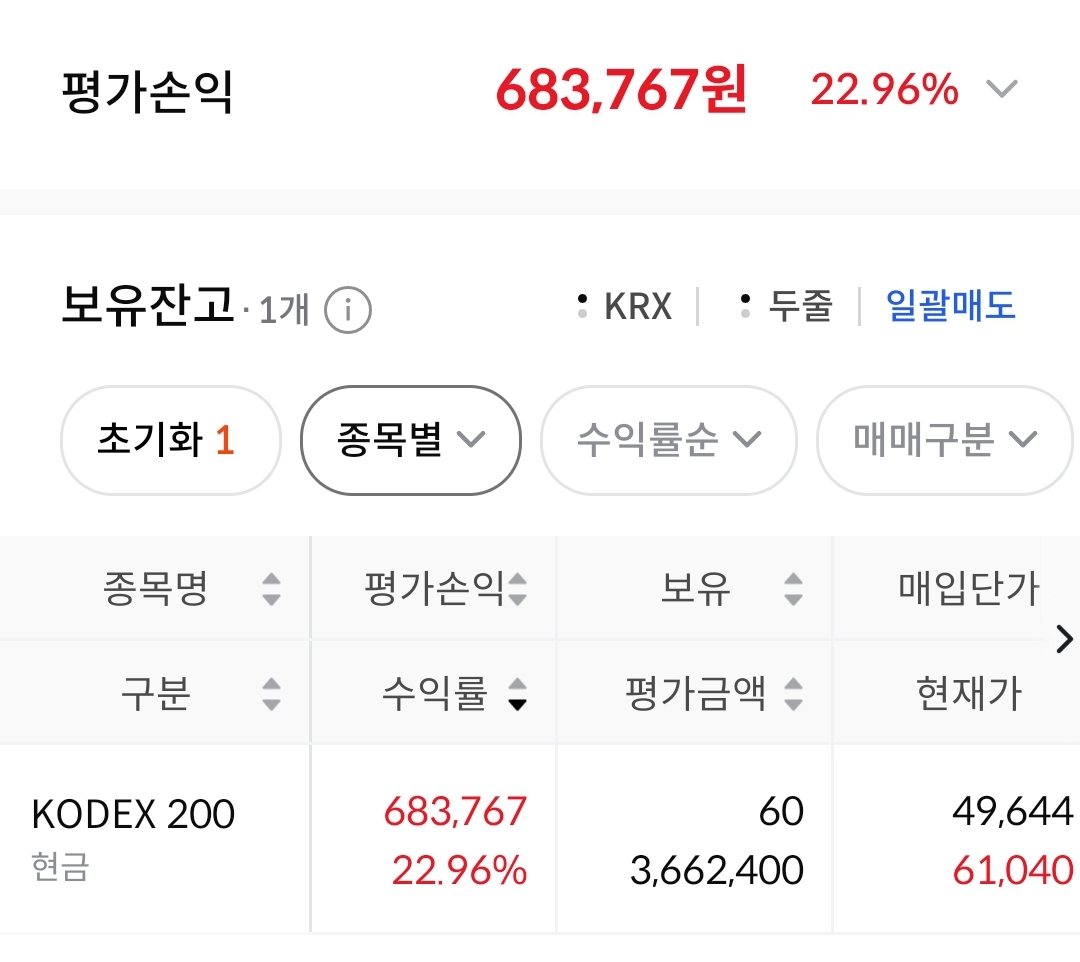
Task: Tap the 일괄매도 link
Action: point(951,306)
